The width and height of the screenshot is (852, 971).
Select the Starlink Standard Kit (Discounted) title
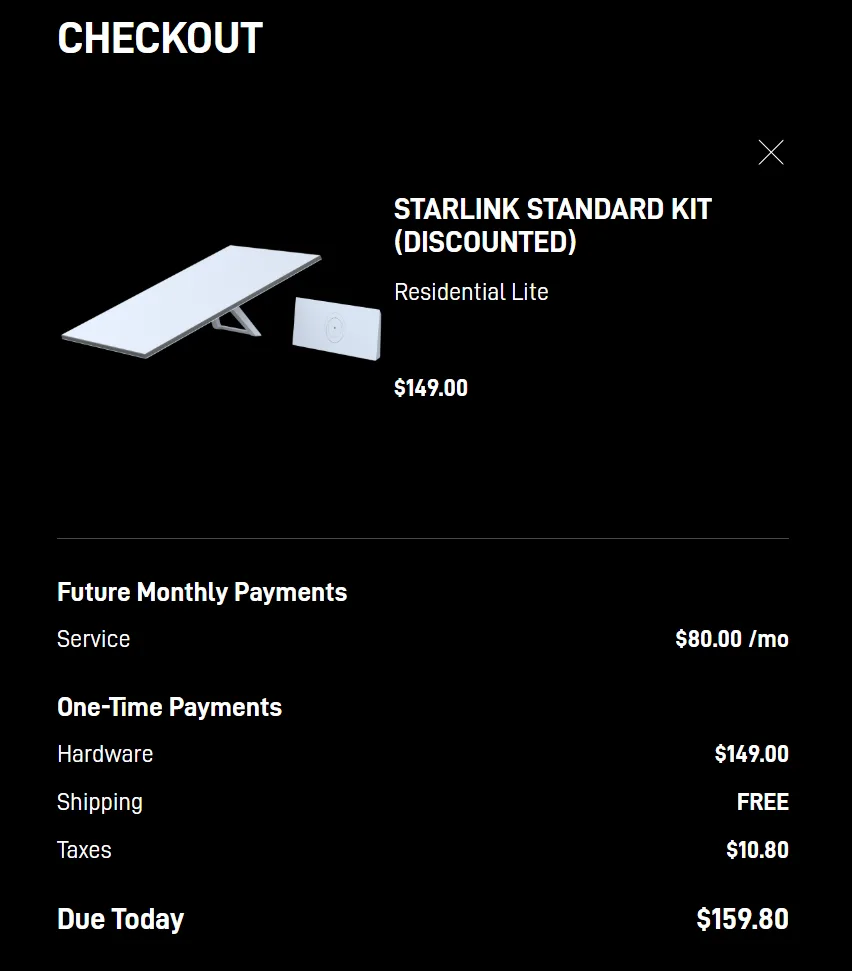[x=552, y=225]
